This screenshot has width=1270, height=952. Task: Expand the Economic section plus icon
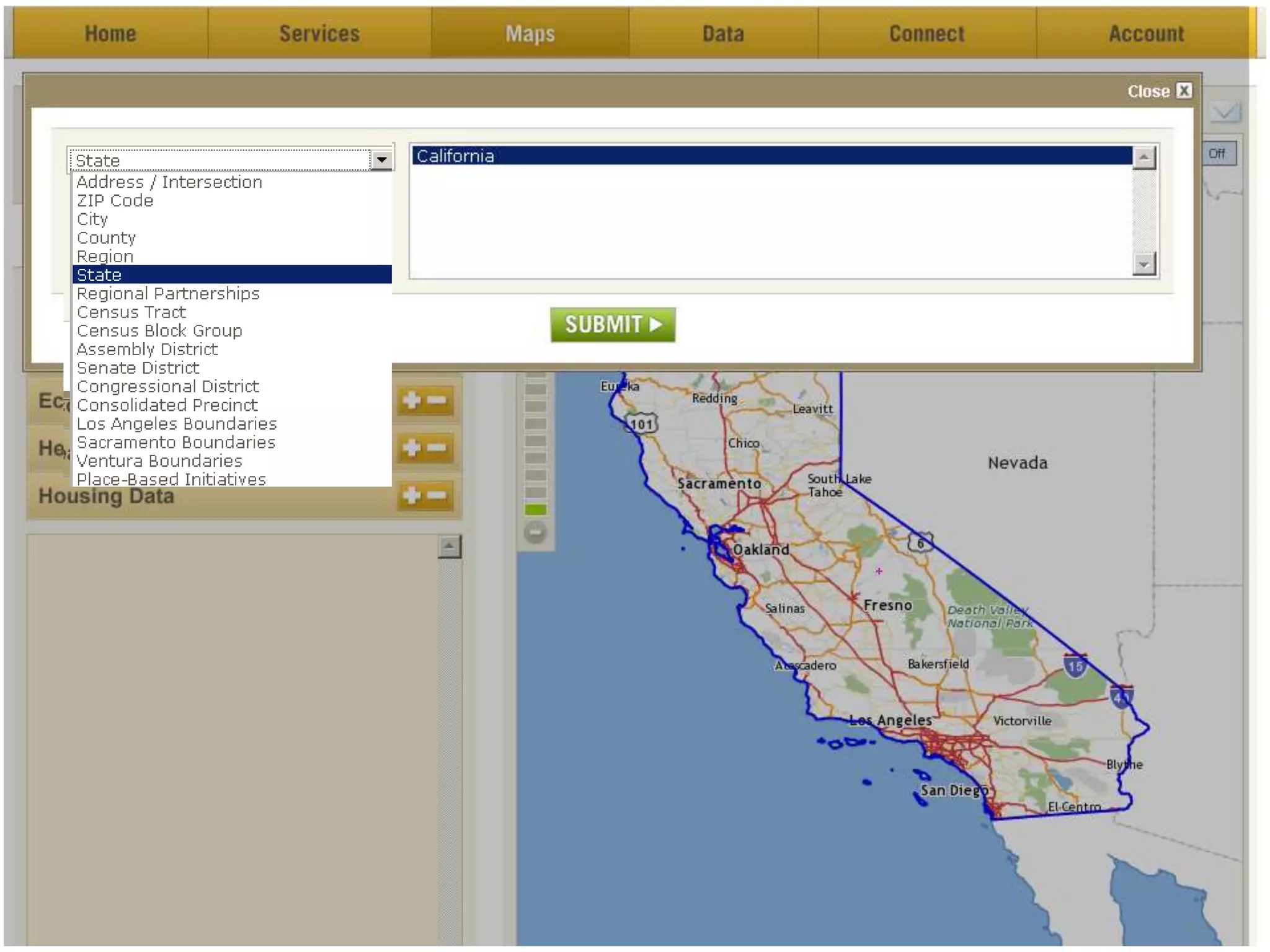tap(412, 400)
